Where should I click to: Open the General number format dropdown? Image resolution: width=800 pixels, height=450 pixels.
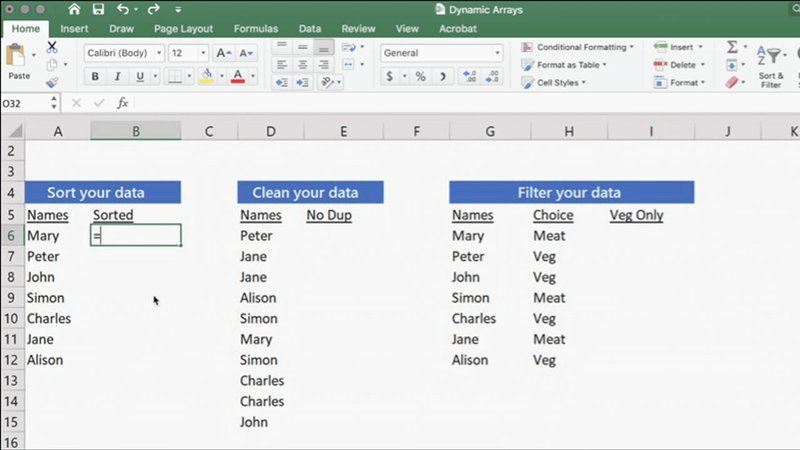point(441,53)
